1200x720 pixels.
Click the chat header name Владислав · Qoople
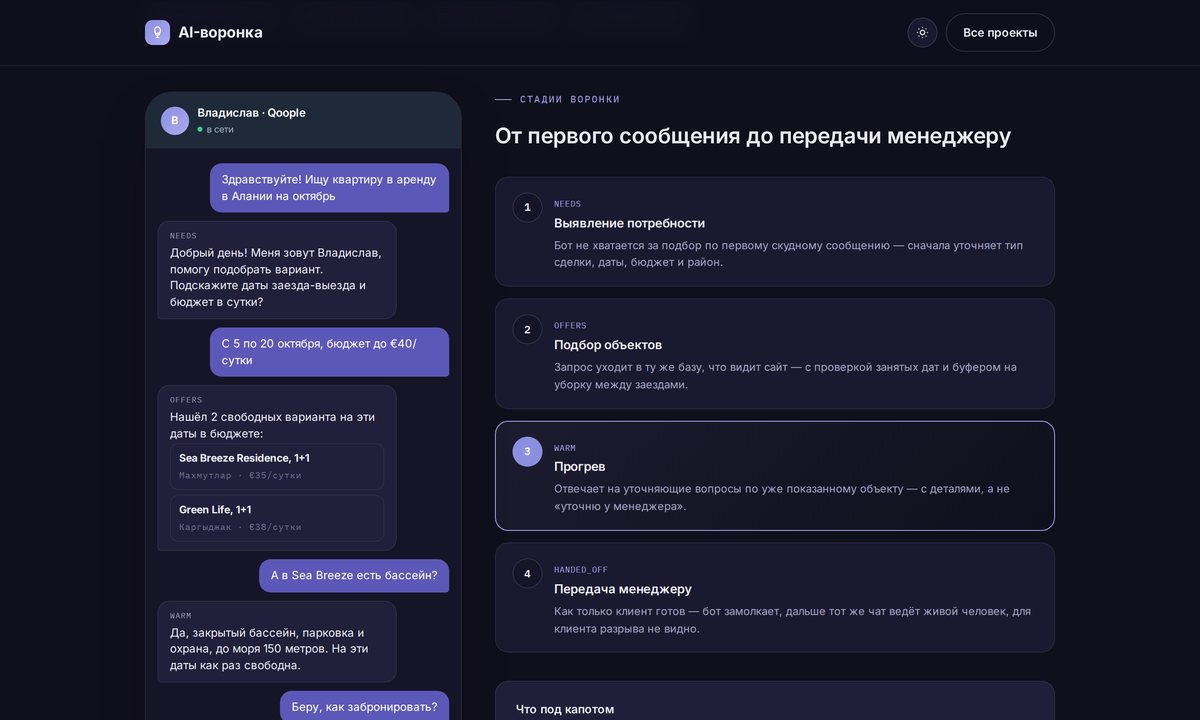coord(251,113)
